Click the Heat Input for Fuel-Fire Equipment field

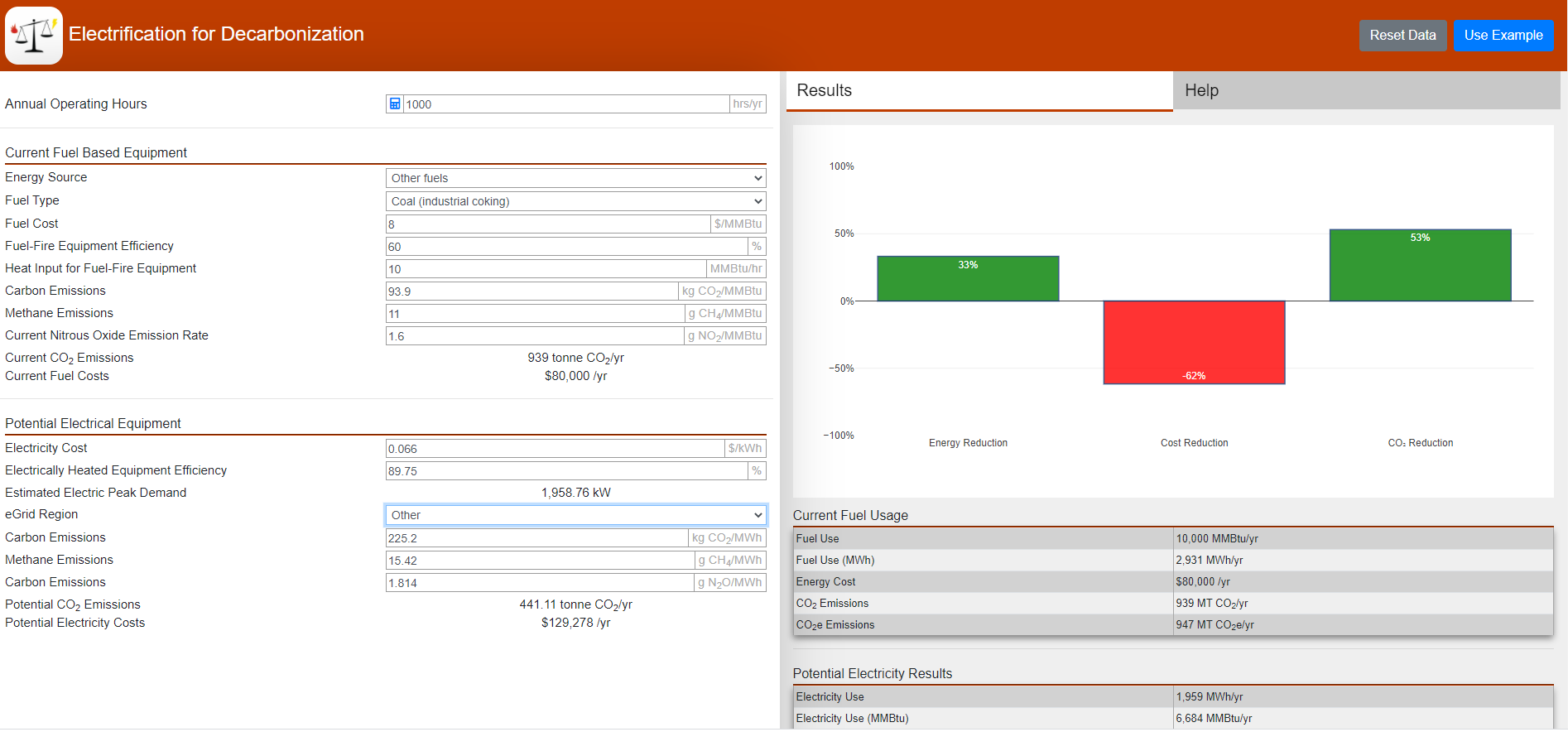pyautogui.click(x=546, y=268)
